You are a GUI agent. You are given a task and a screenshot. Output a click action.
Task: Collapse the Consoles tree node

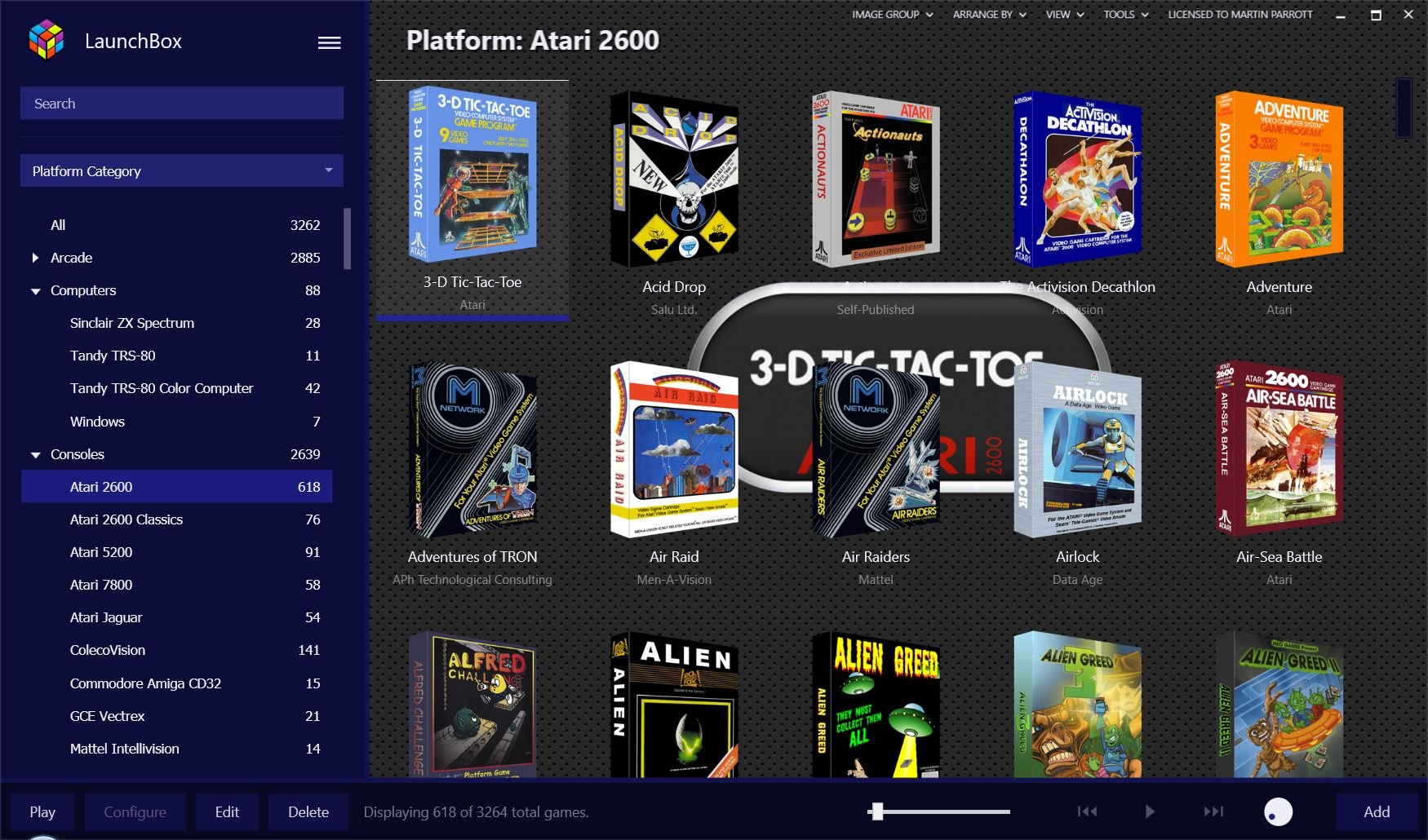[x=35, y=455]
